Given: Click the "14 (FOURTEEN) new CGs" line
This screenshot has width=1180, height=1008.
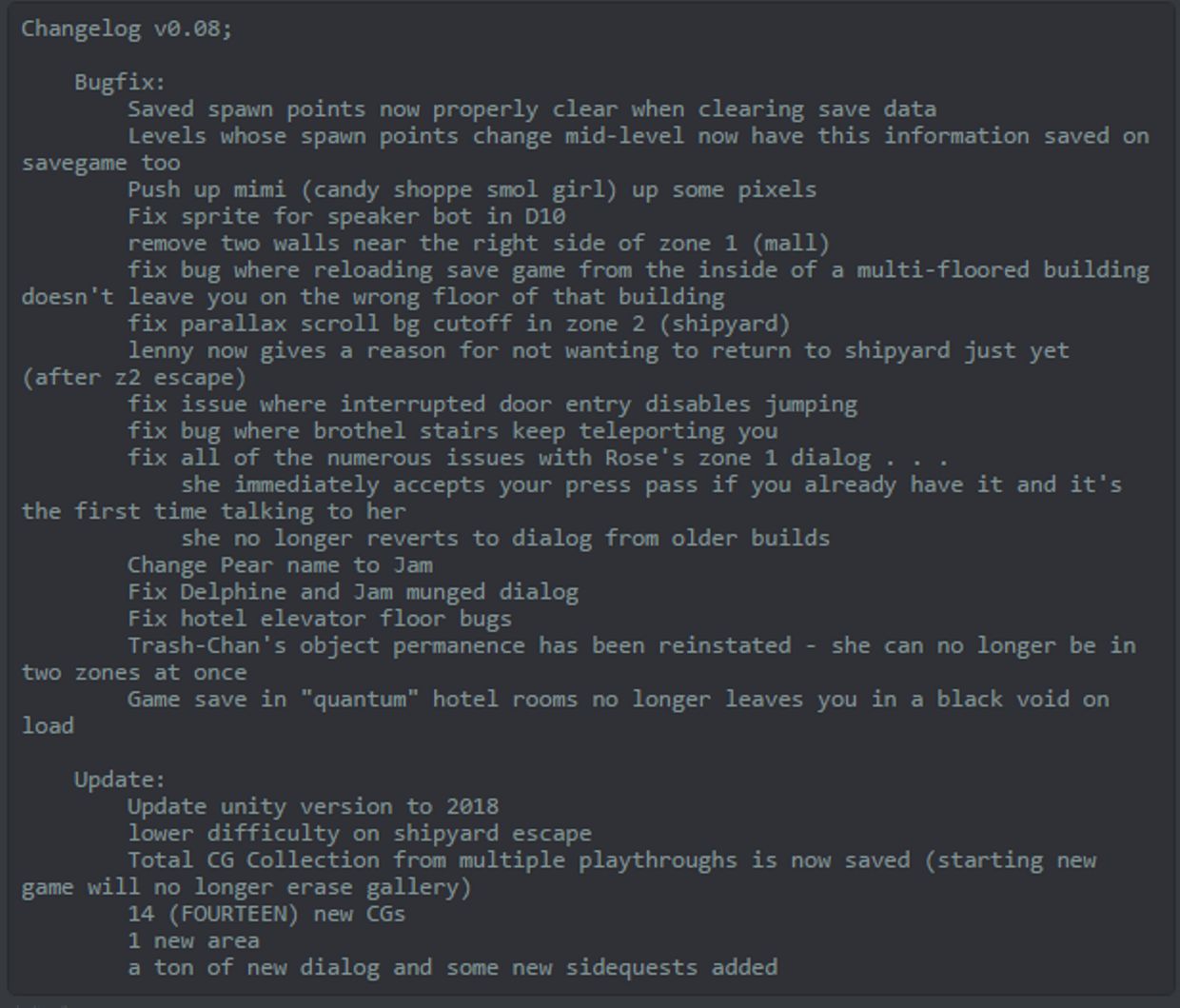Looking at the screenshot, I should [x=265, y=914].
